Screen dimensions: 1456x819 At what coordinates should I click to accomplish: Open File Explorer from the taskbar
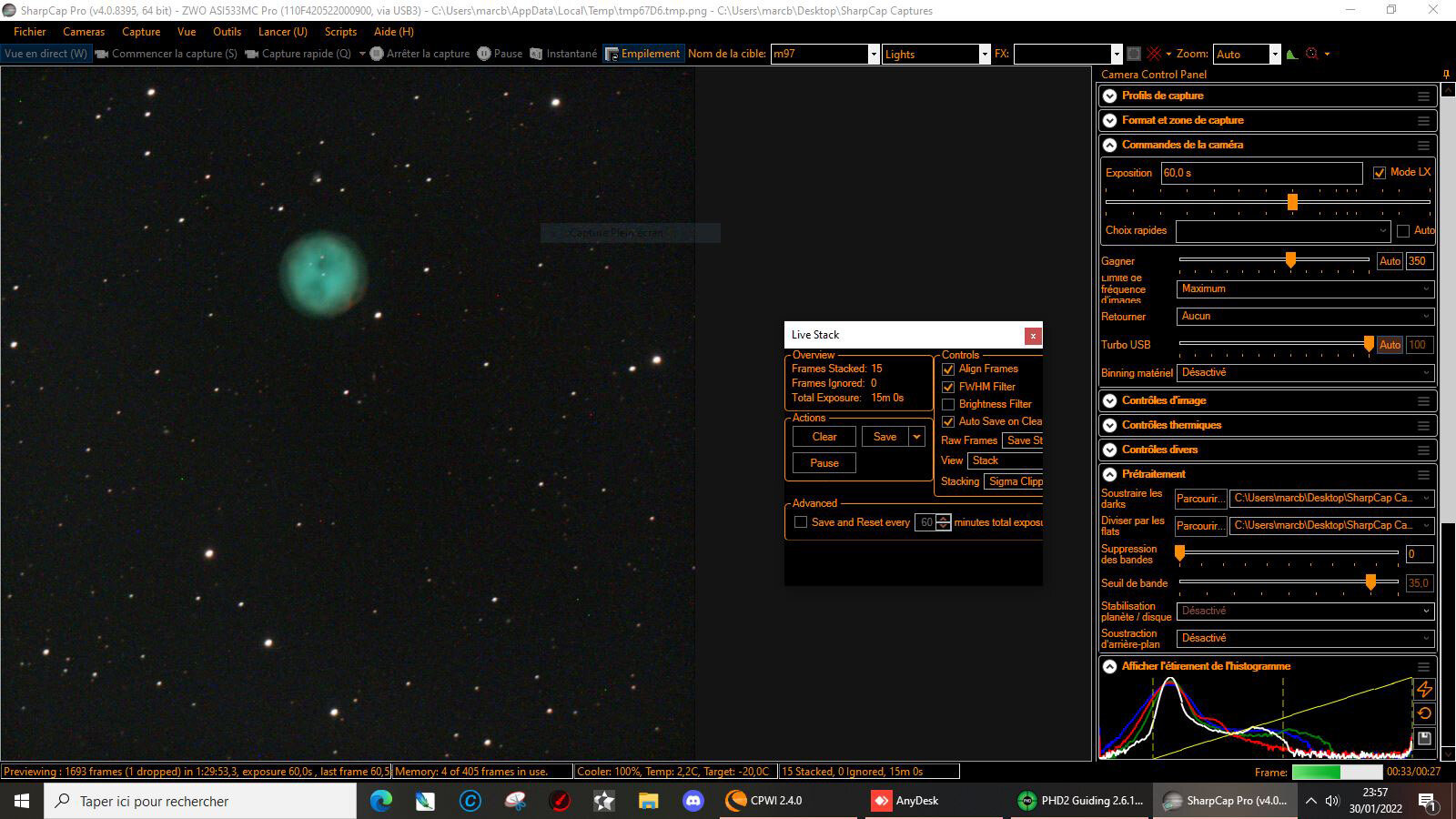pos(649,801)
